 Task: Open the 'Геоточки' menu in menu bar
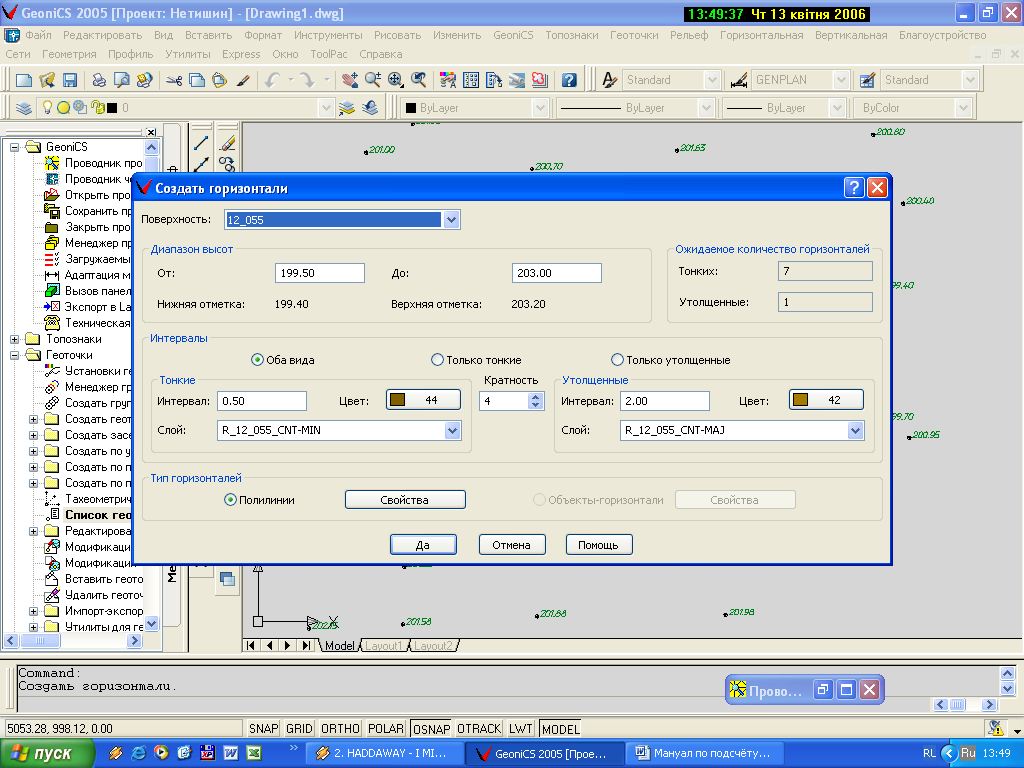[633, 35]
